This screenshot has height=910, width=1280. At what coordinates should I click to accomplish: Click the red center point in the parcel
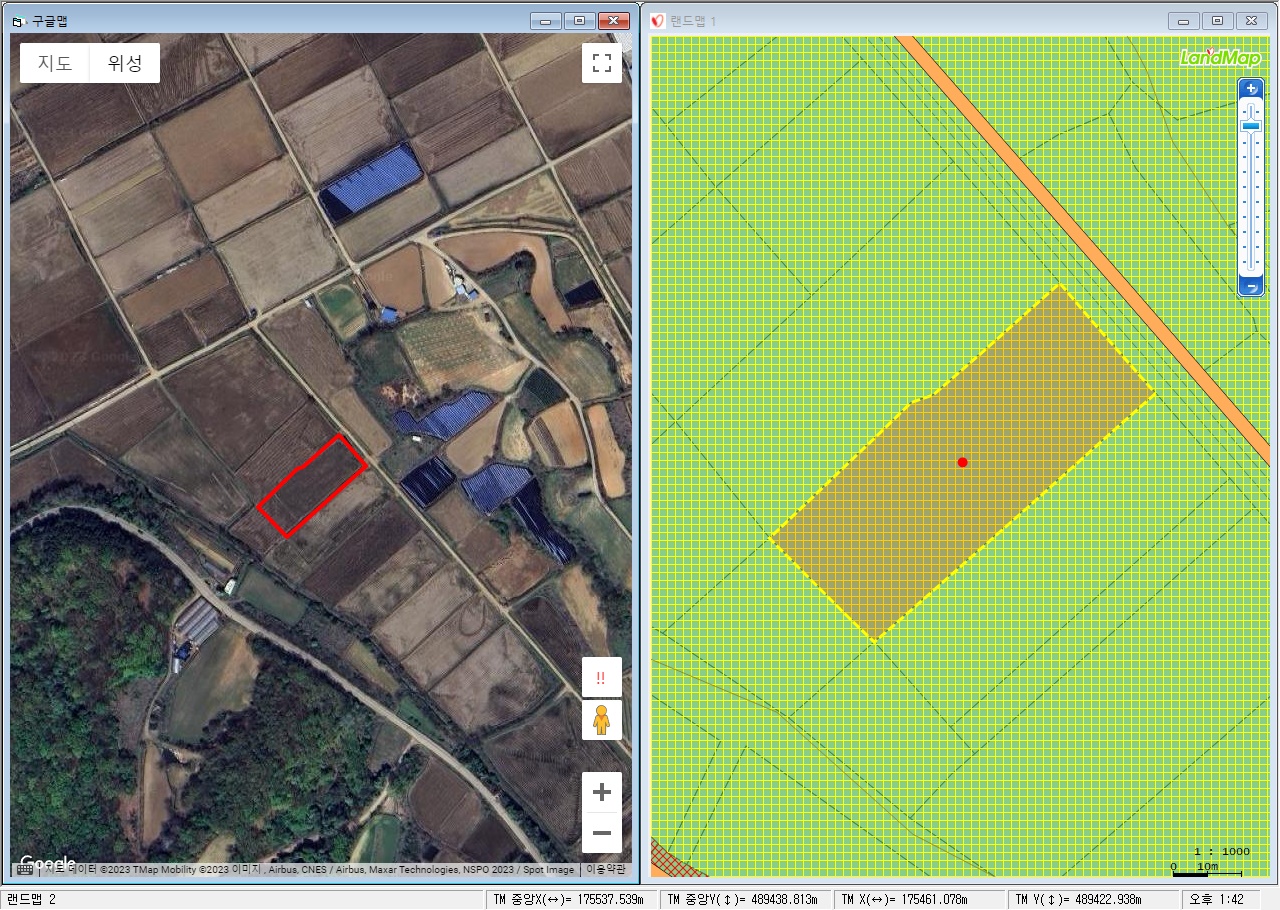pos(963,462)
